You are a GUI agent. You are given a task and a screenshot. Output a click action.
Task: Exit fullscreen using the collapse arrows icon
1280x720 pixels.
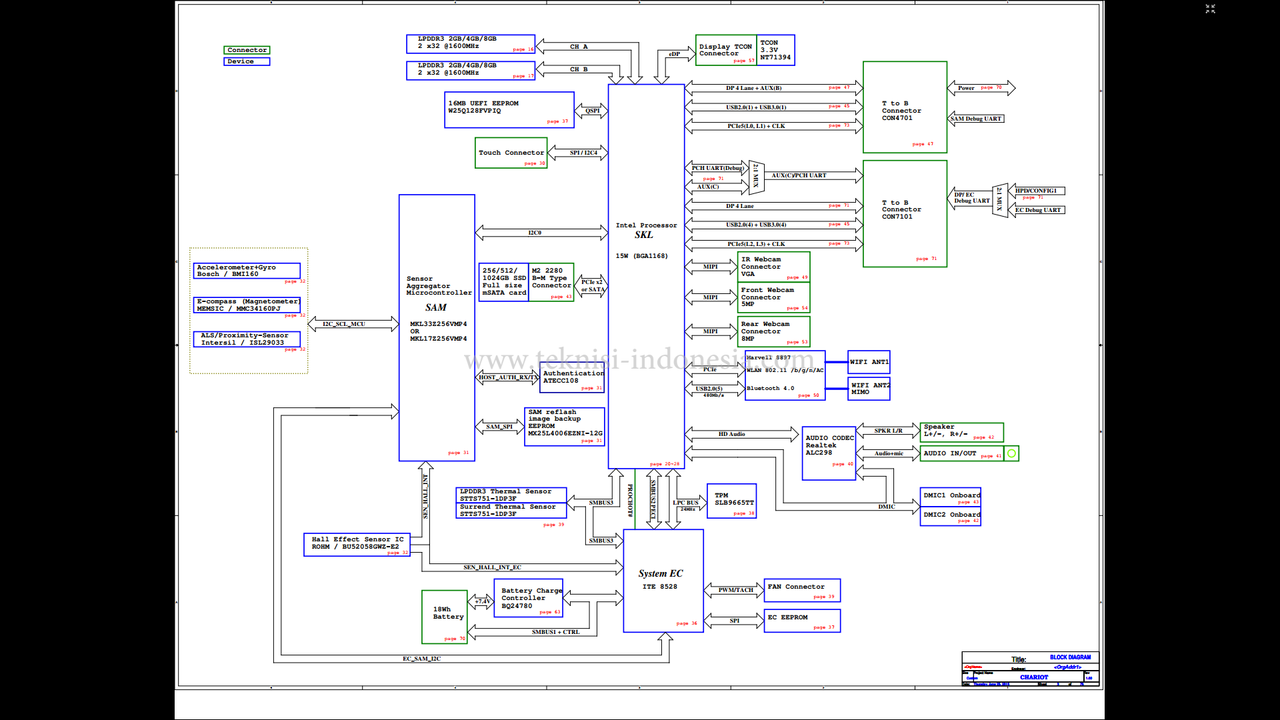[1210, 9]
